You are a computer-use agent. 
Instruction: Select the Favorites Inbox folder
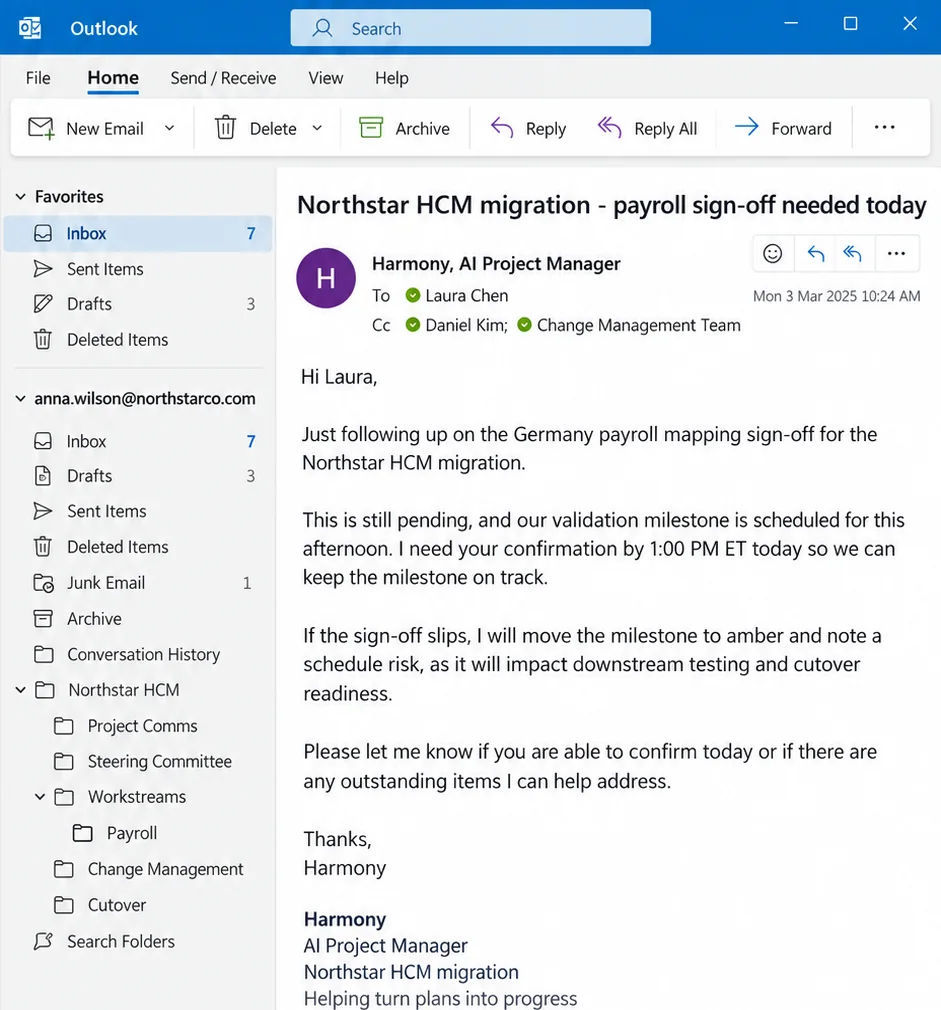click(138, 233)
